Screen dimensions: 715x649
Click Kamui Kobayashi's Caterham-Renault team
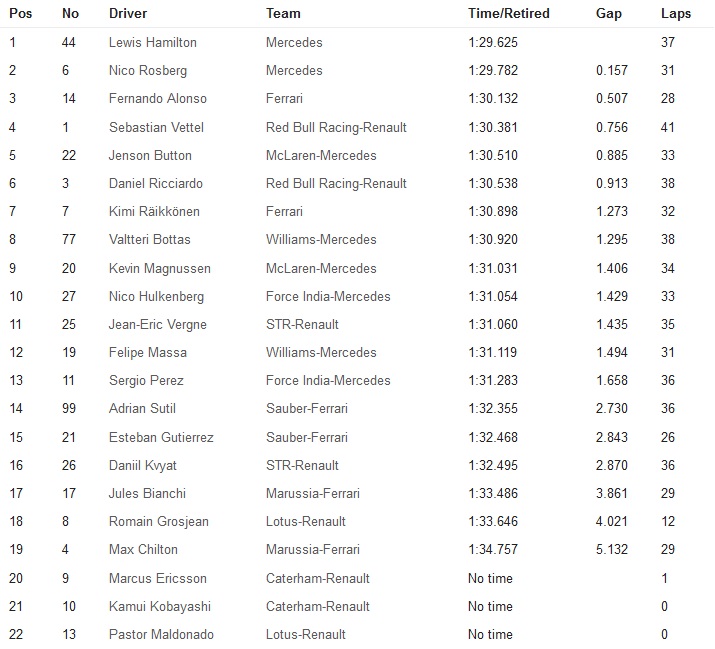click(x=317, y=606)
